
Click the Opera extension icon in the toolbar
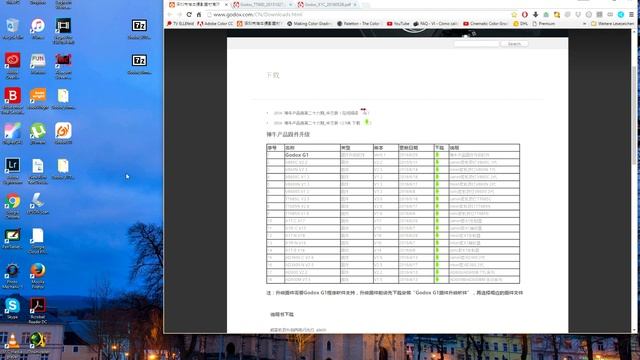pos(525,14)
